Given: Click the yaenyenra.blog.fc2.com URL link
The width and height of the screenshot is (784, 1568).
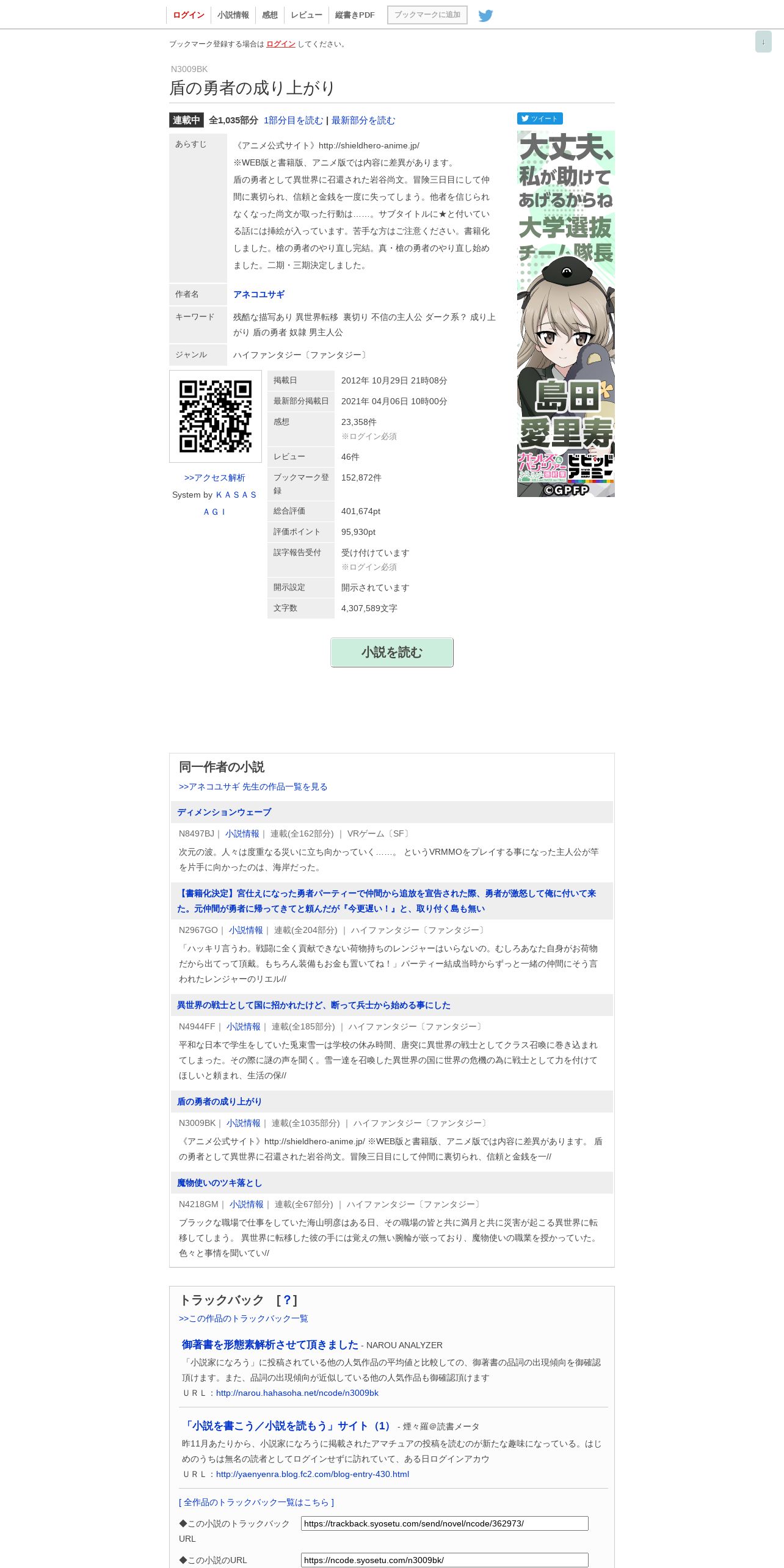Looking at the screenshot, I should 313,1474.
